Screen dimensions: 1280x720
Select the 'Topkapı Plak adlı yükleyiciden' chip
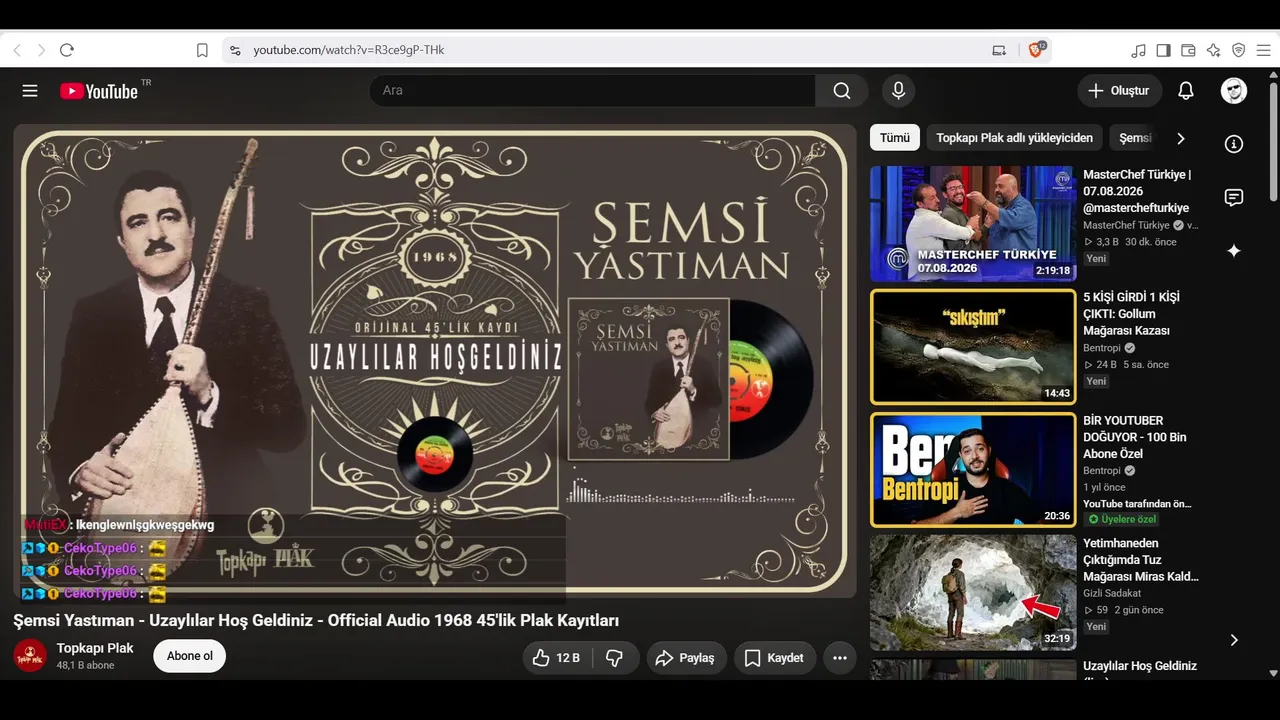pyautogui.click(x=1014, y=138)
